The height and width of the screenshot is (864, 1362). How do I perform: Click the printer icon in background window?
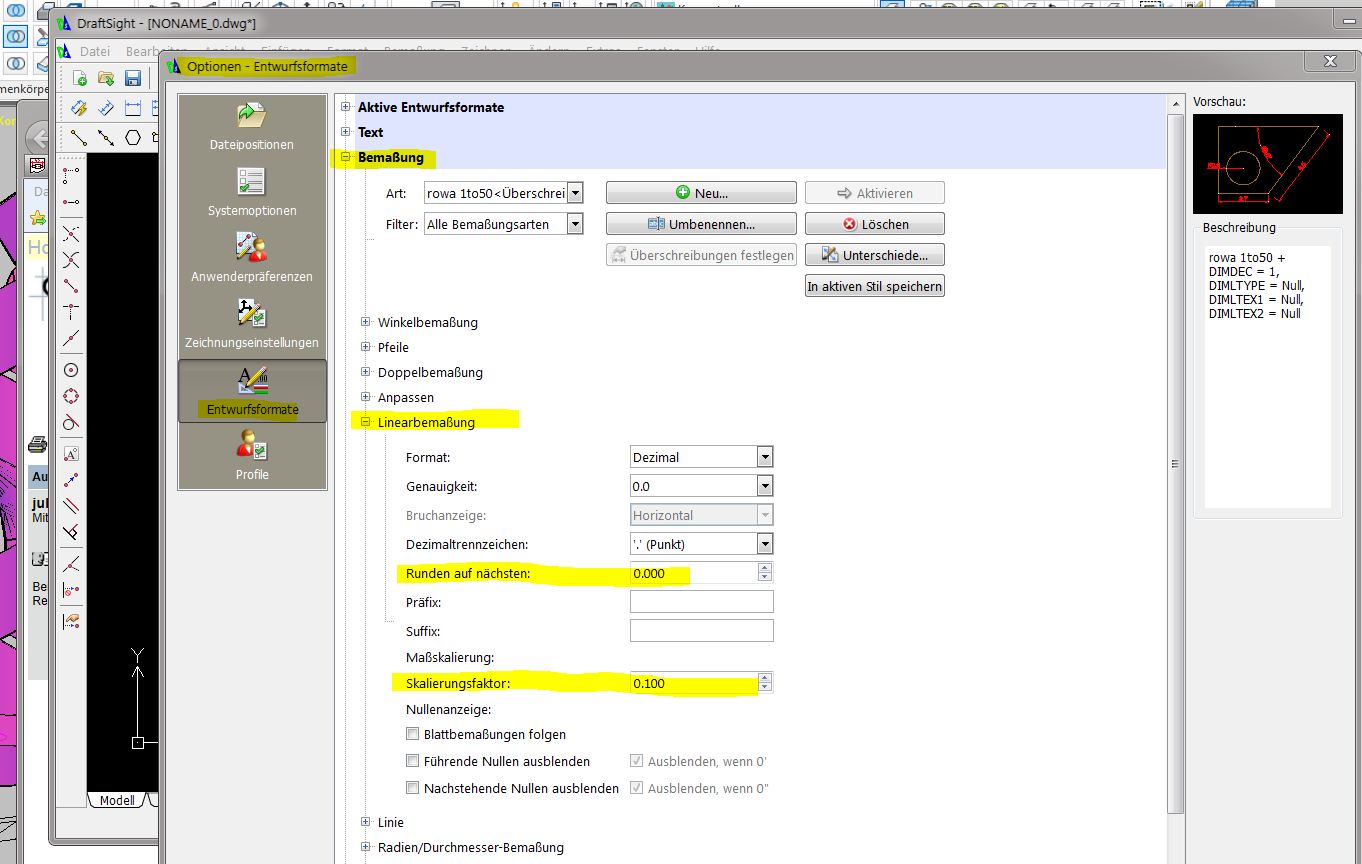point(37,444)
